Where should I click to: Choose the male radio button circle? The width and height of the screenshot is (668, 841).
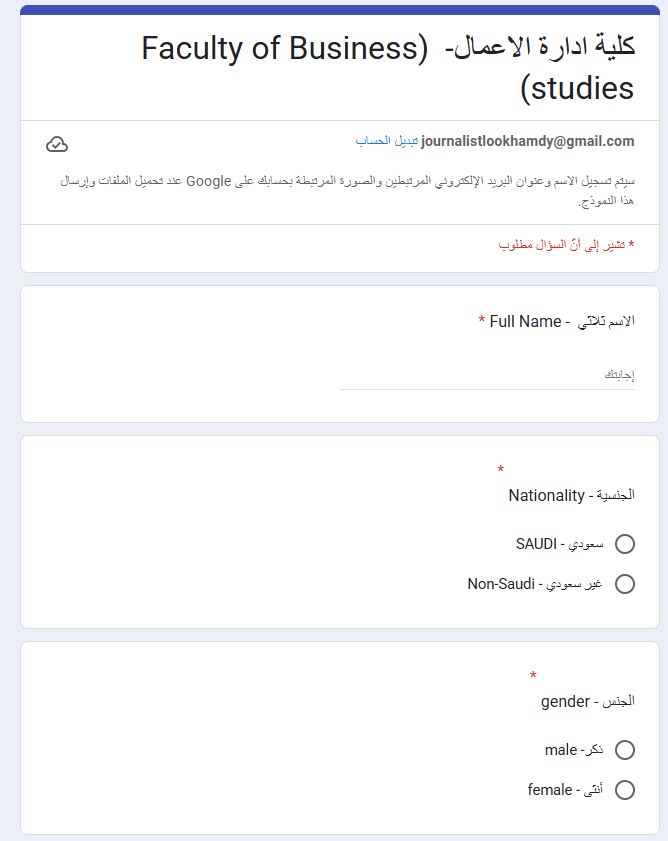point(625,750)
